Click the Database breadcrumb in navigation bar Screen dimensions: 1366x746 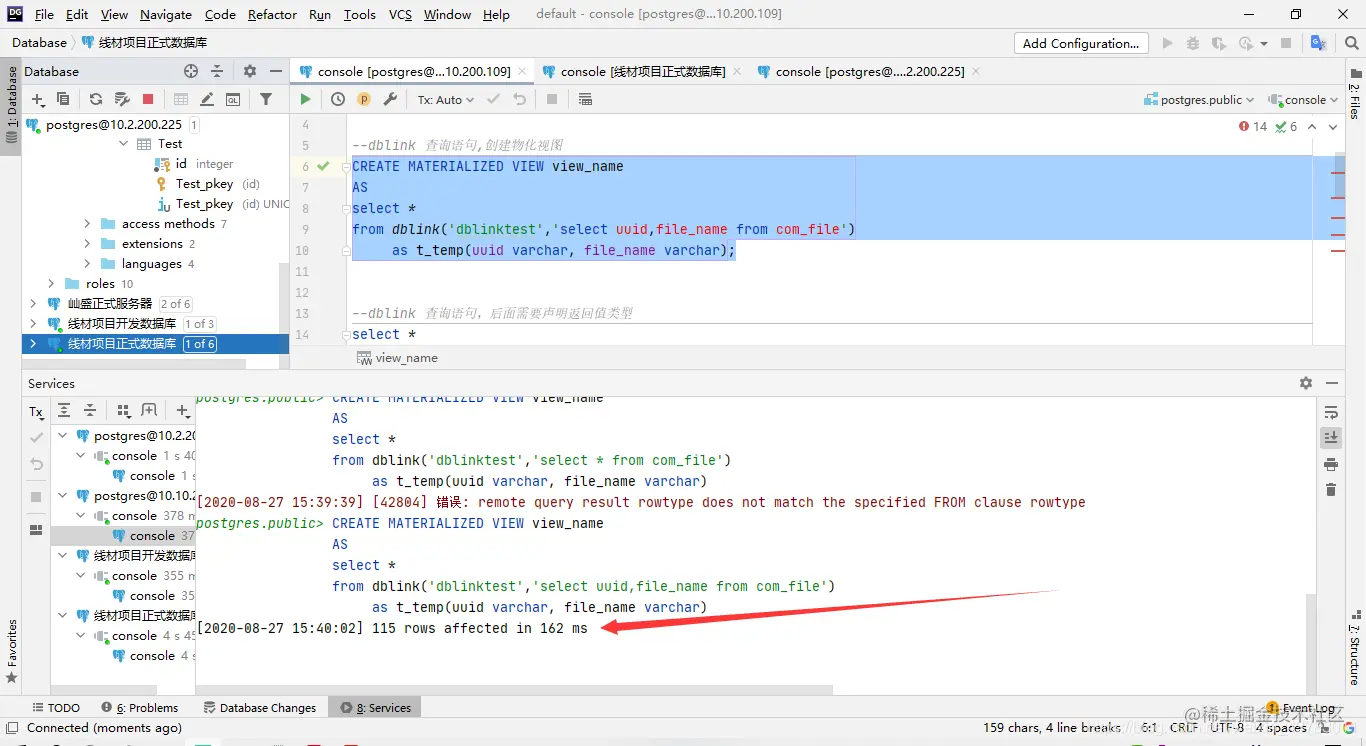point(39,43)
